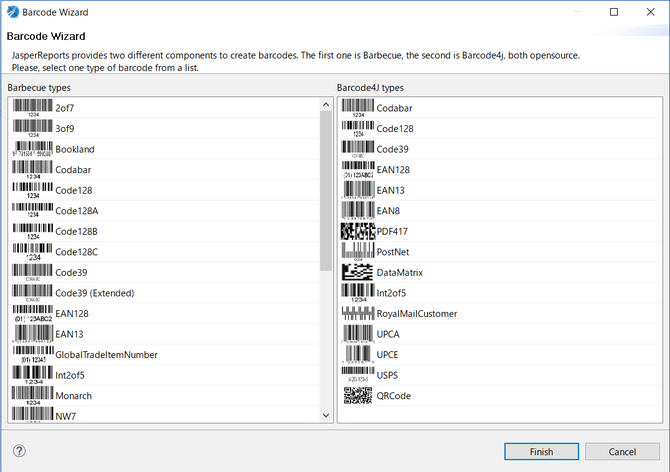Maximize the Barcode Wizard window

[614, 12]
